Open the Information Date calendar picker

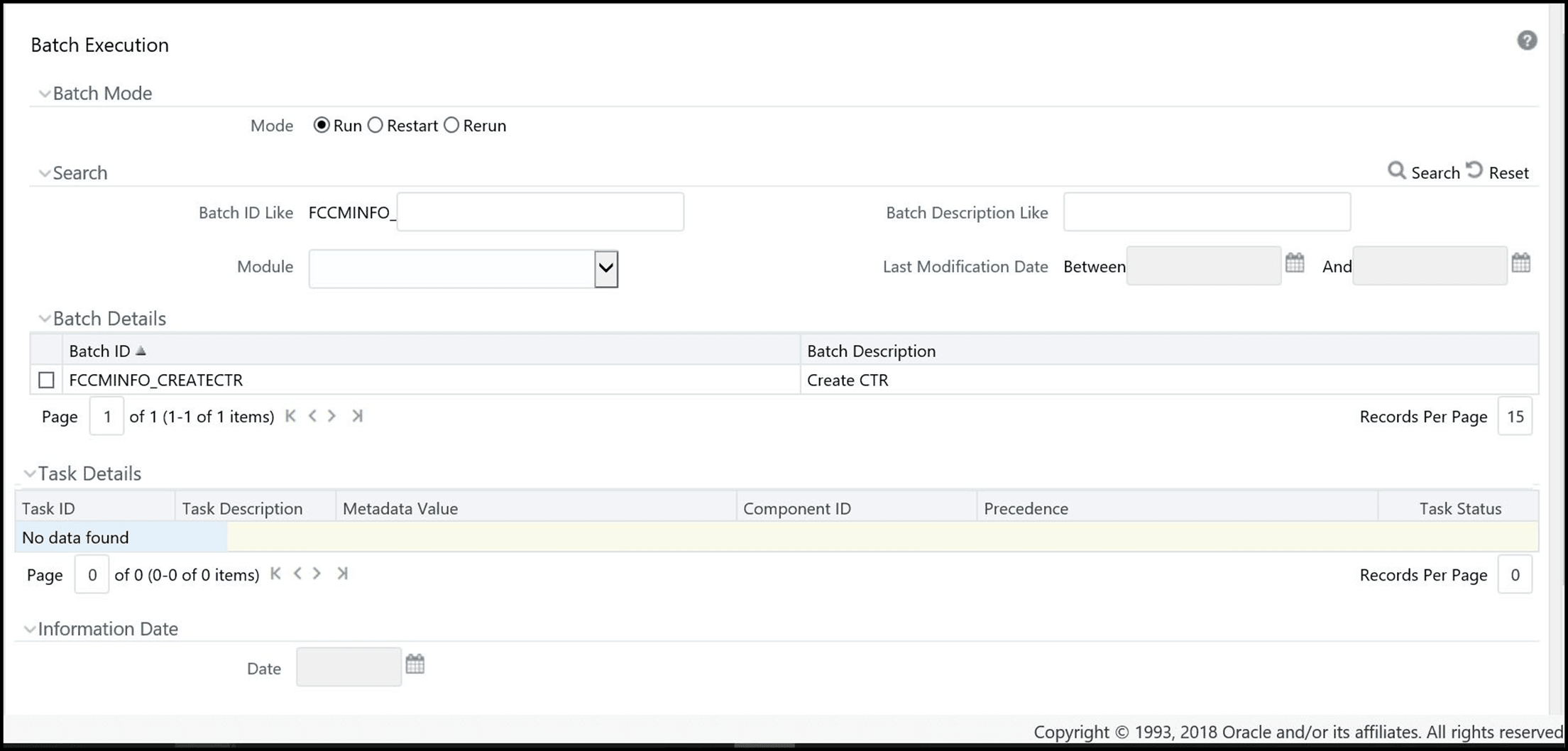415,664
